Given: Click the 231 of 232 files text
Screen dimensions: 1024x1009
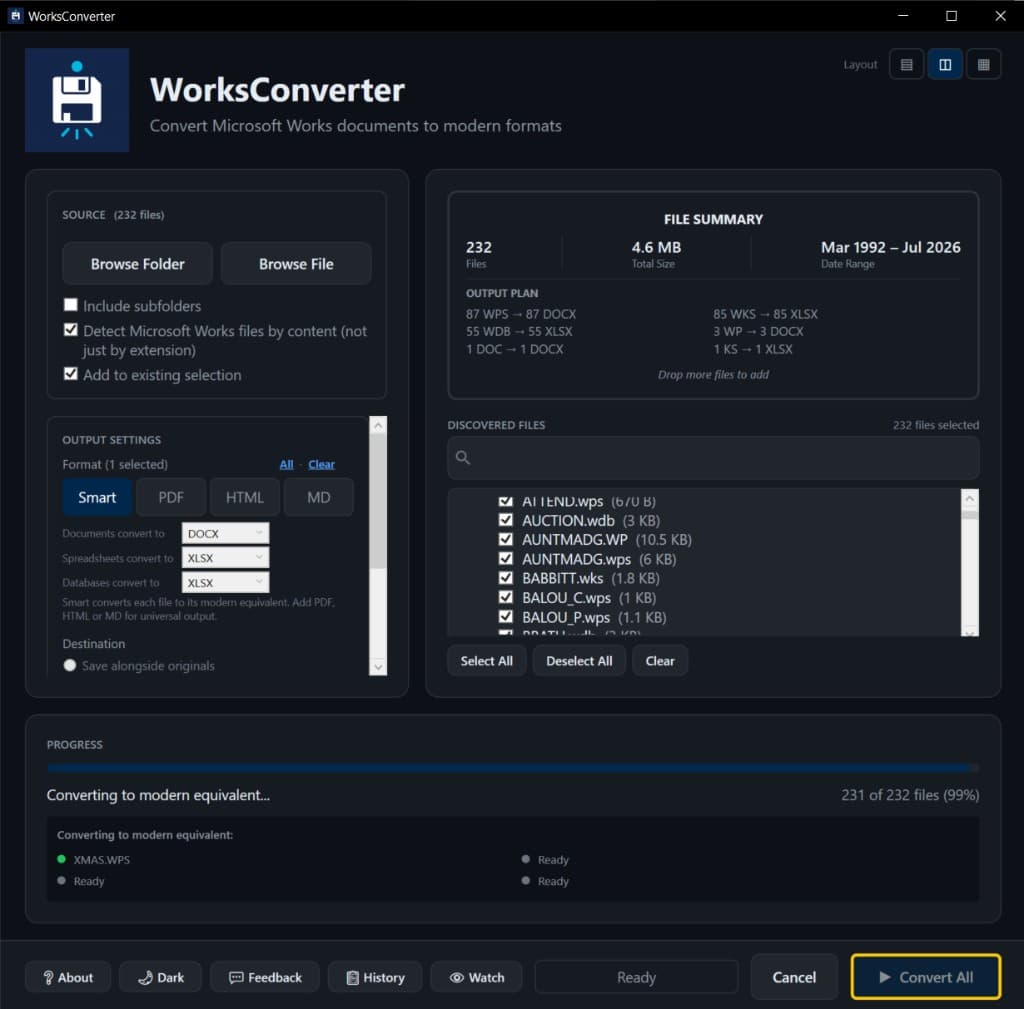Looking at the screenshot, I should (x=910, y=795).
